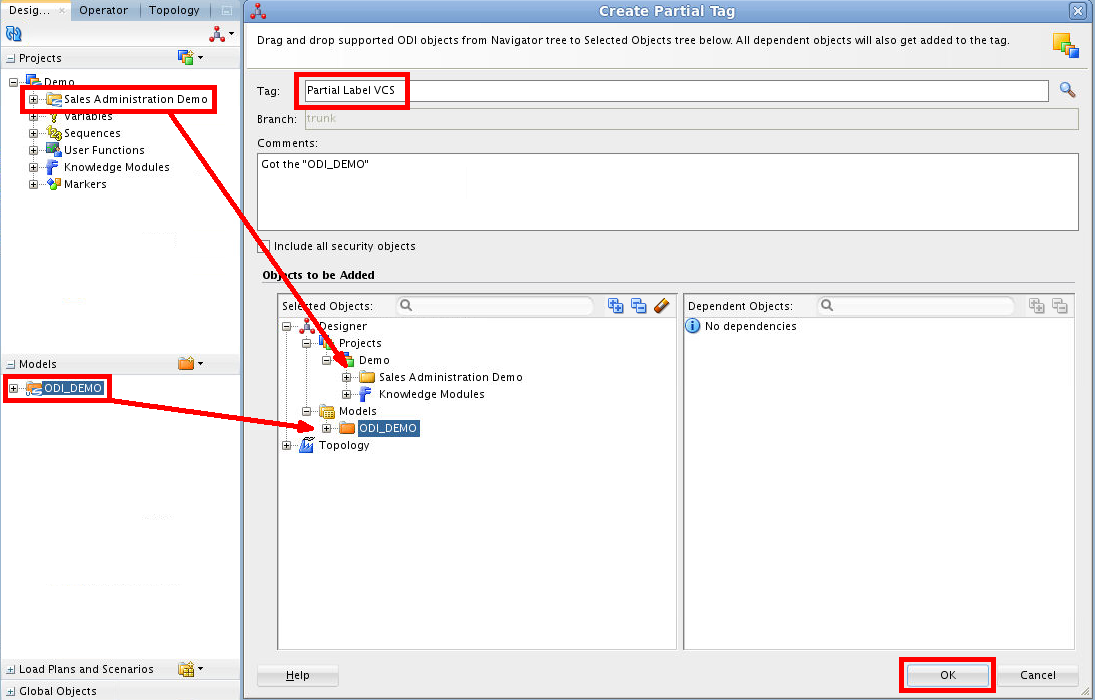Click the Models icon in Selected Objects tree
The height and width of the screenshot is (700, 1095).
(327, 411)
